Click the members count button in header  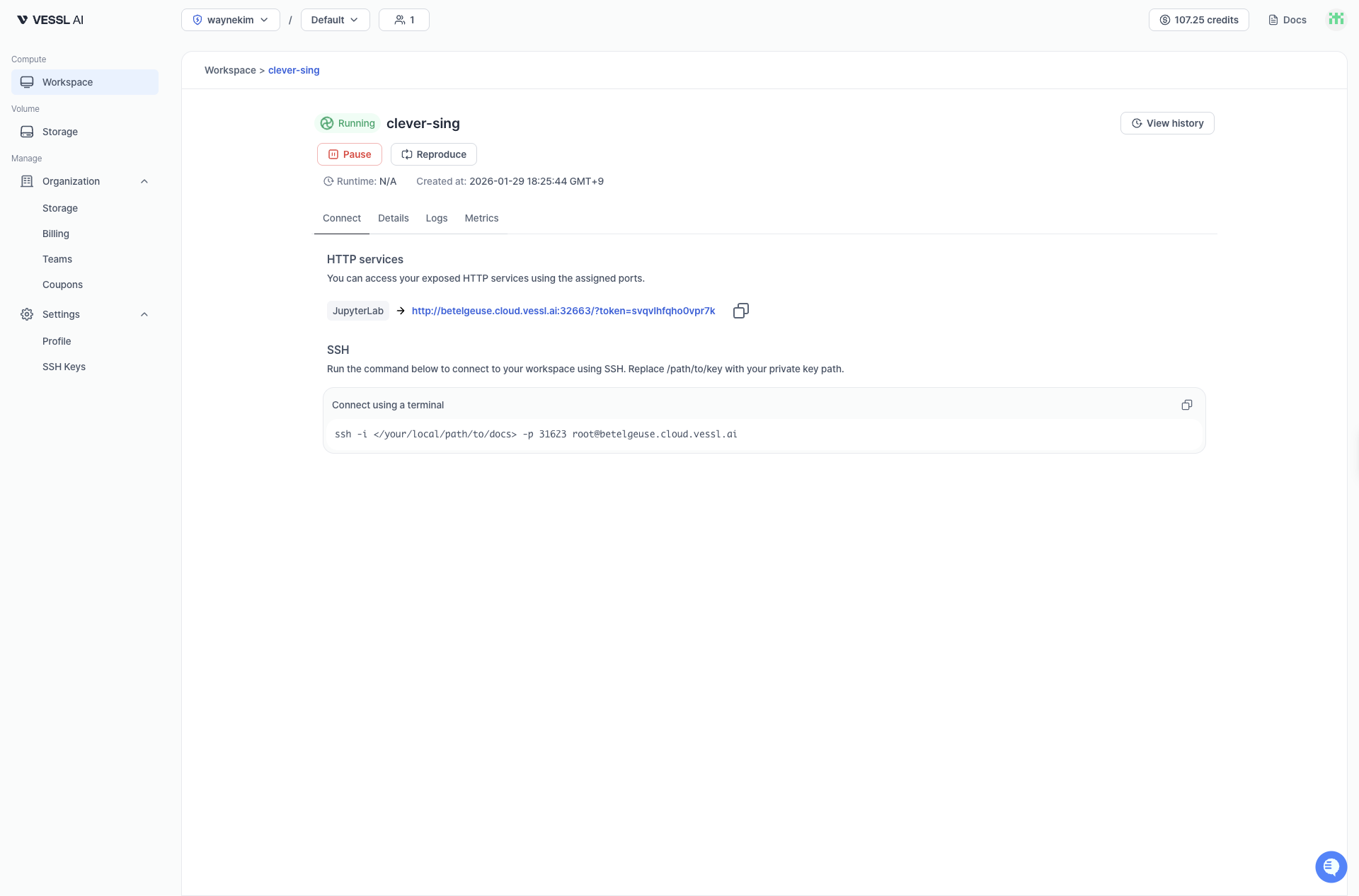(403, 20)
